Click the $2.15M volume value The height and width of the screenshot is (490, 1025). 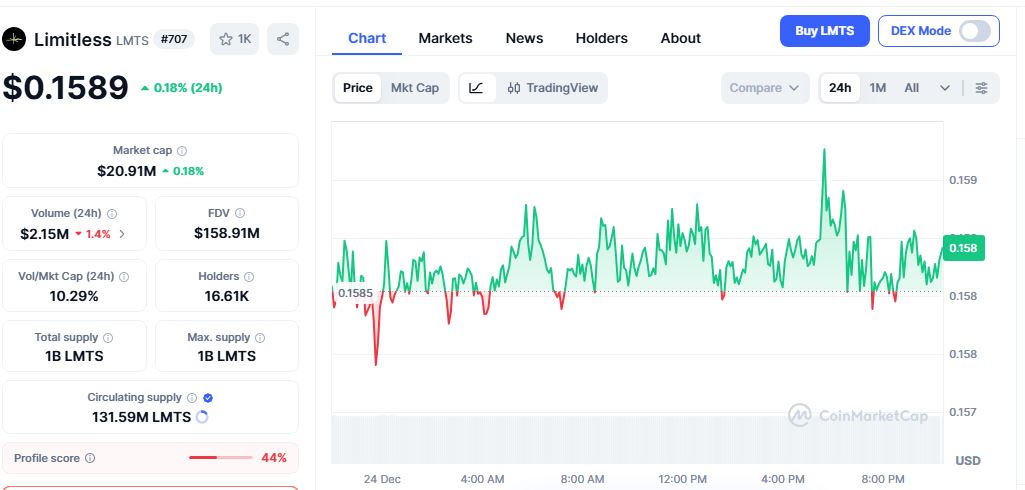coord(44,234)
